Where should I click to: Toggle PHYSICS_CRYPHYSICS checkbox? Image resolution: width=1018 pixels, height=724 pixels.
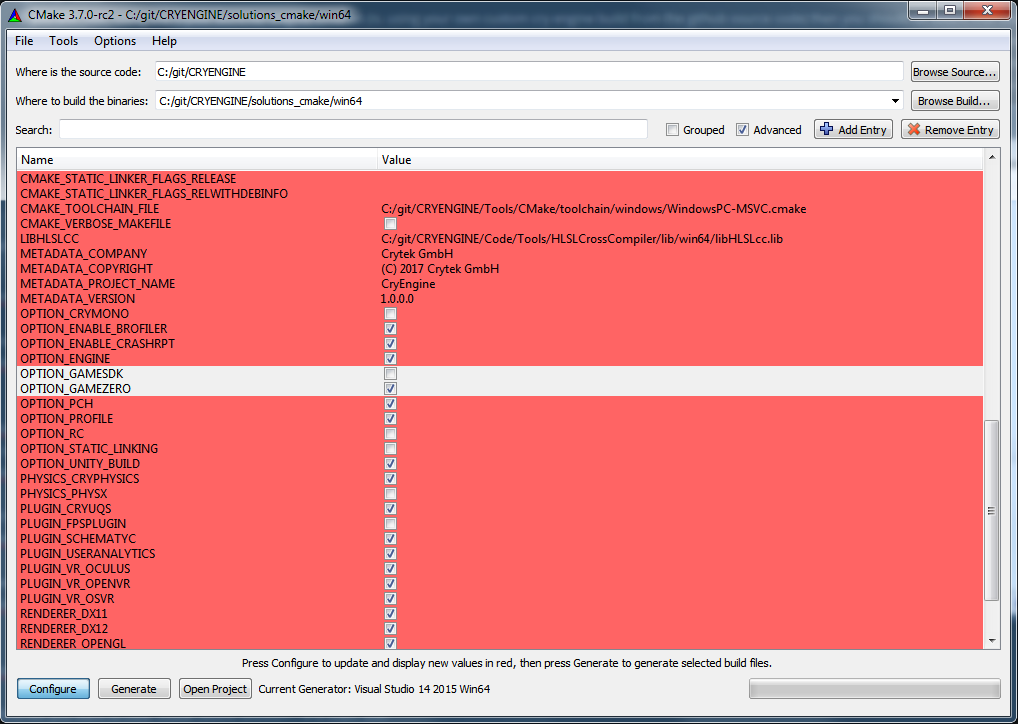tap(390, 479)
